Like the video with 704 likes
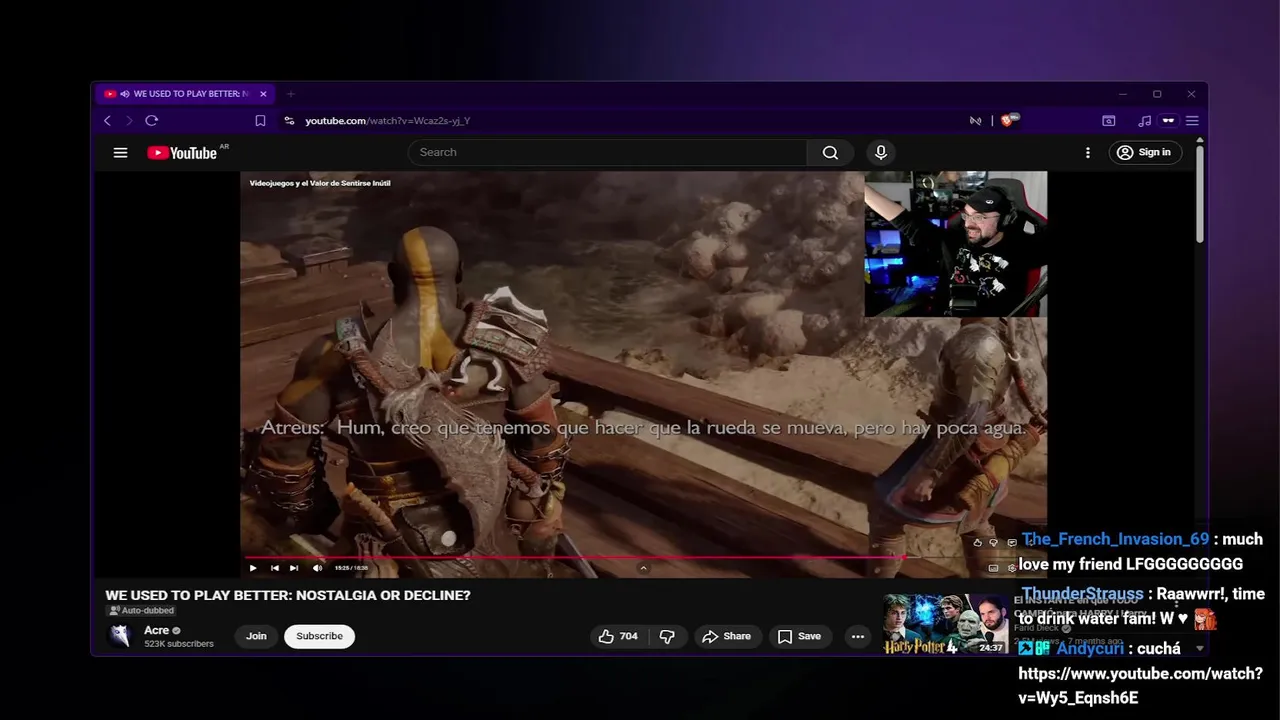The width and height of the screenshot is (1280, 720). pos(618,636)
